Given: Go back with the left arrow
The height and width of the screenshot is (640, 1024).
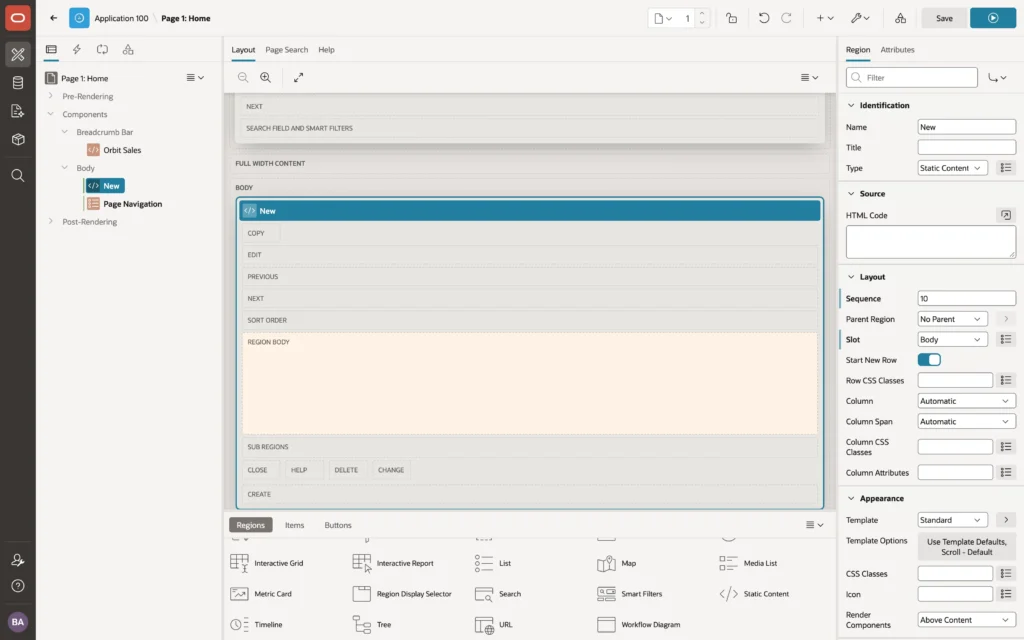Looking at the screenshot, I should 54,18.
